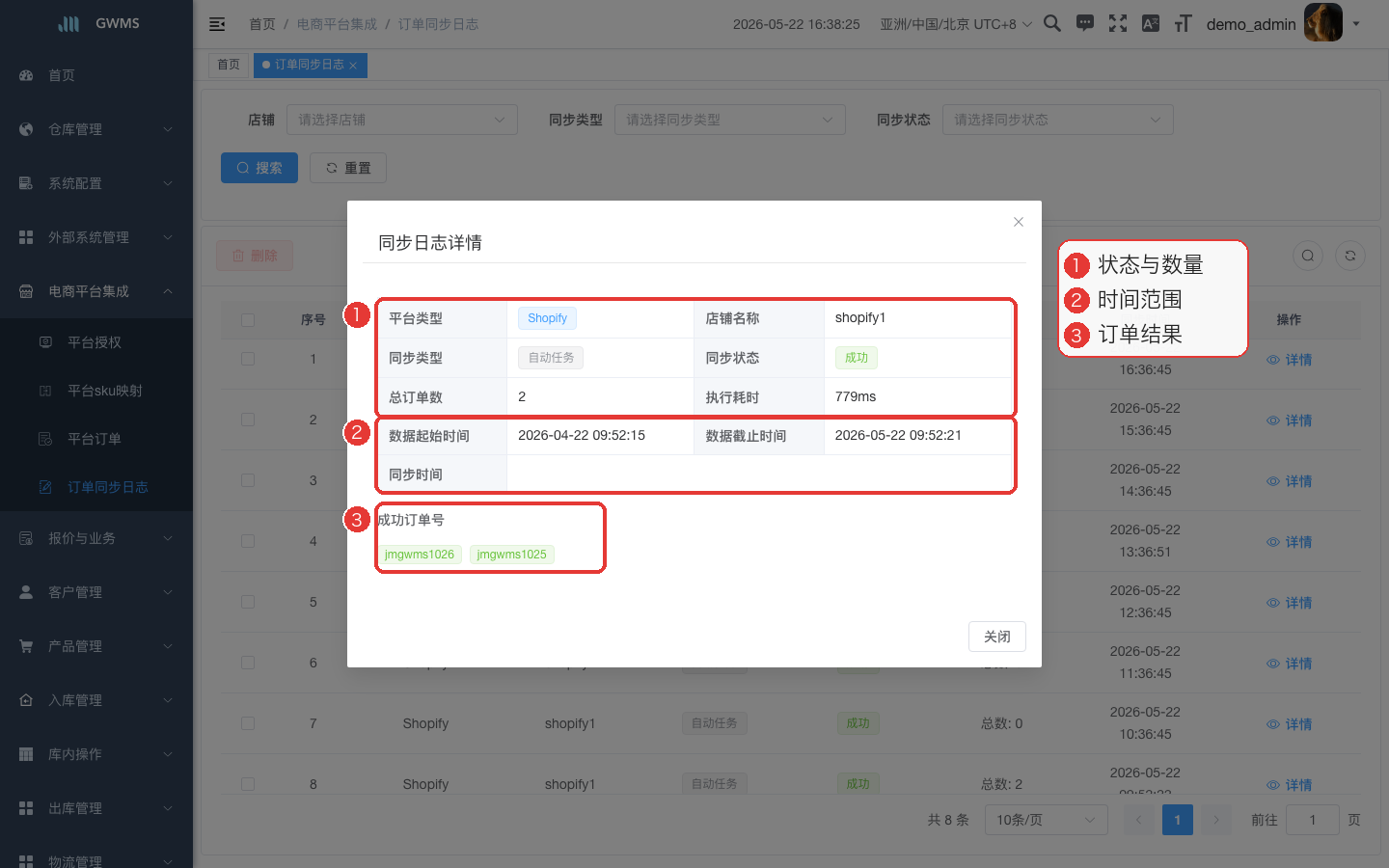Expand the 产品管理 sidebar menu
This screenshot has height=868, width=1389.
pos(96,646)
